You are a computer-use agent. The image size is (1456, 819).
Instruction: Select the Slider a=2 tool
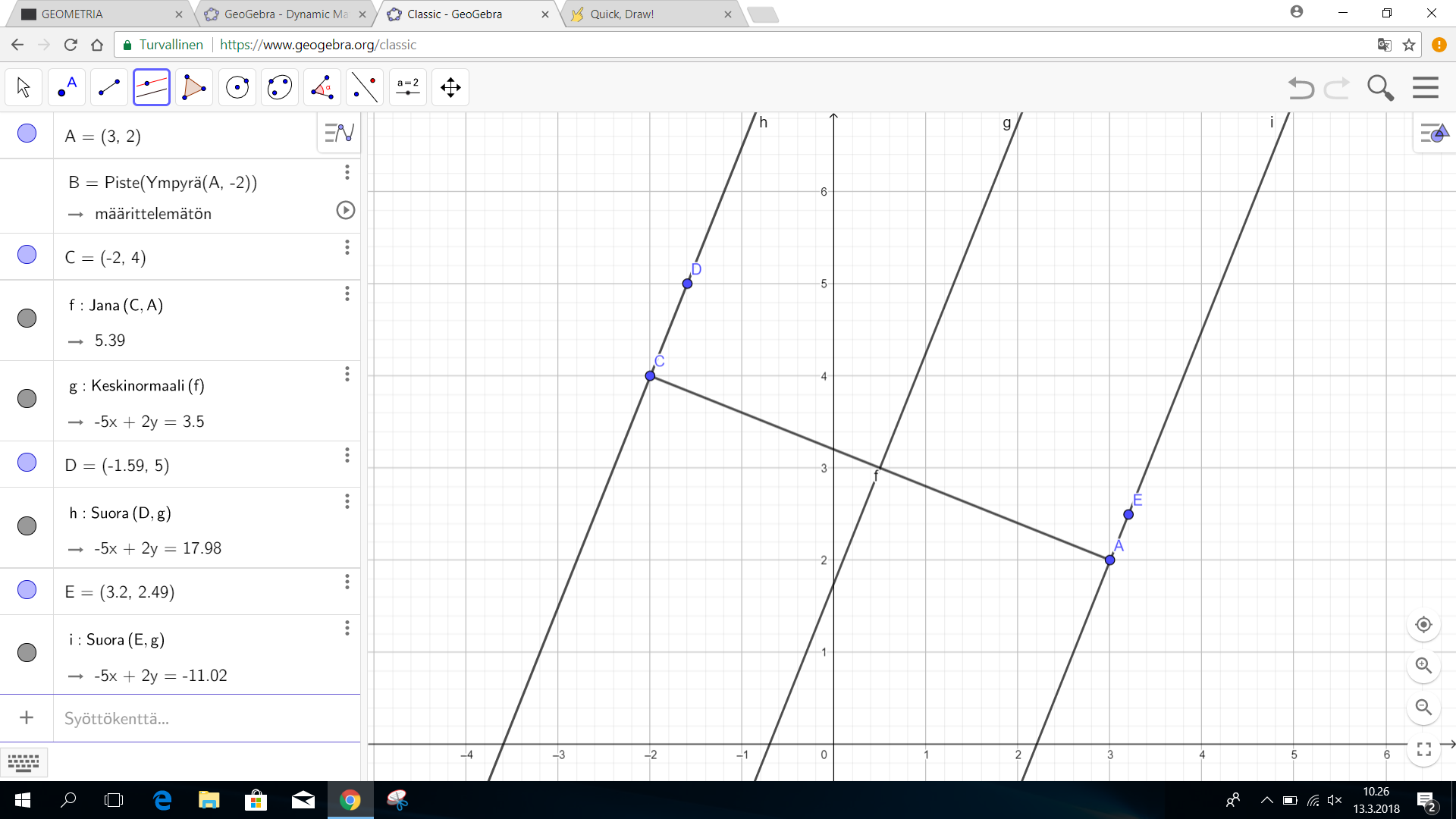pos(408,87)
